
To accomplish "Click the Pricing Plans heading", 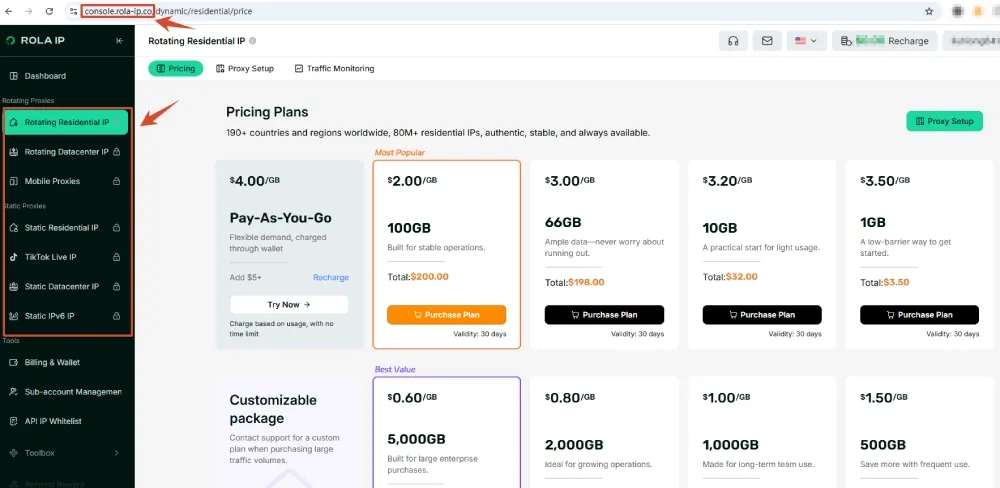I will (267, 112).
